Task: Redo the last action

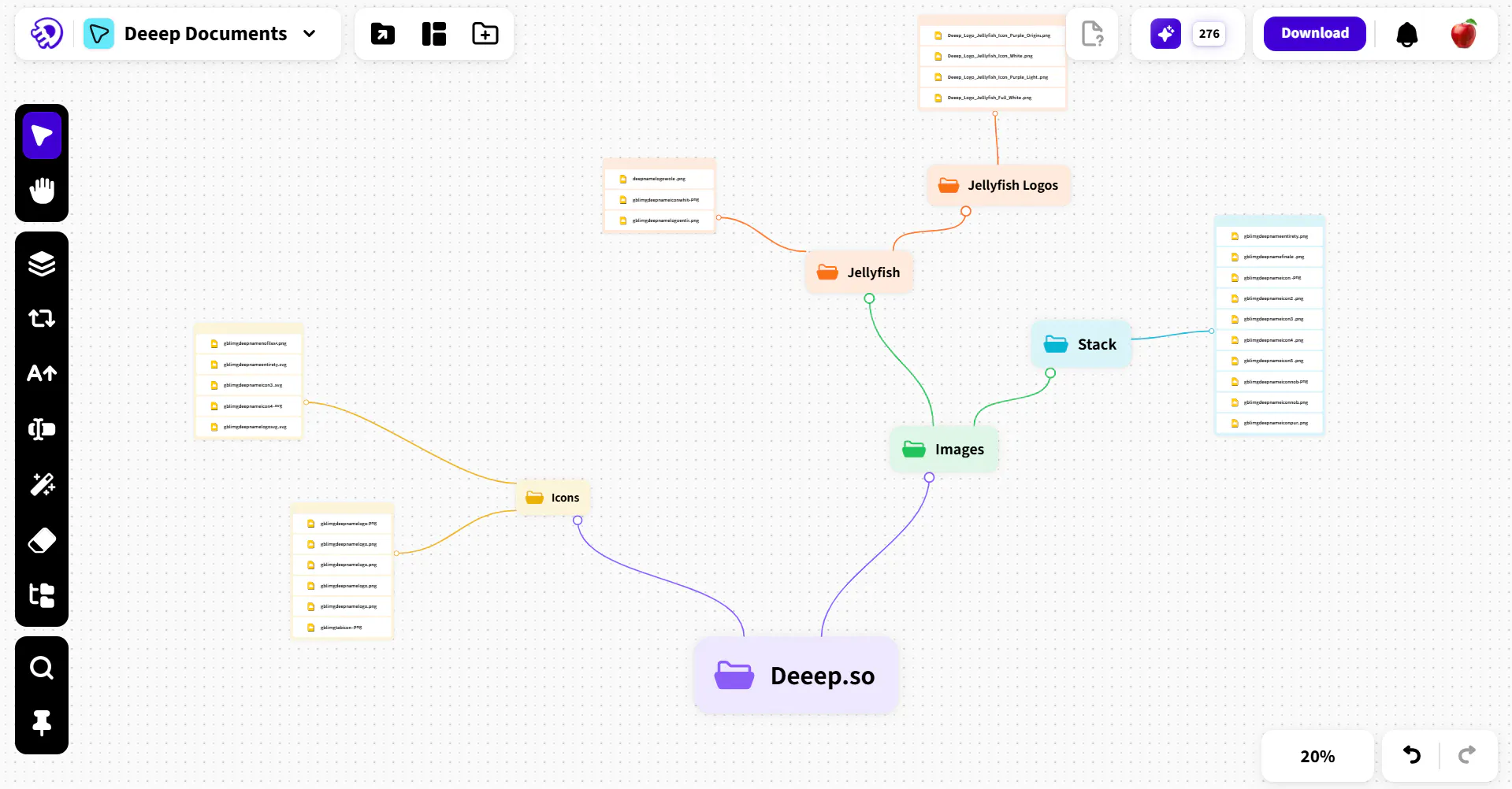Action: point(1467,755)
